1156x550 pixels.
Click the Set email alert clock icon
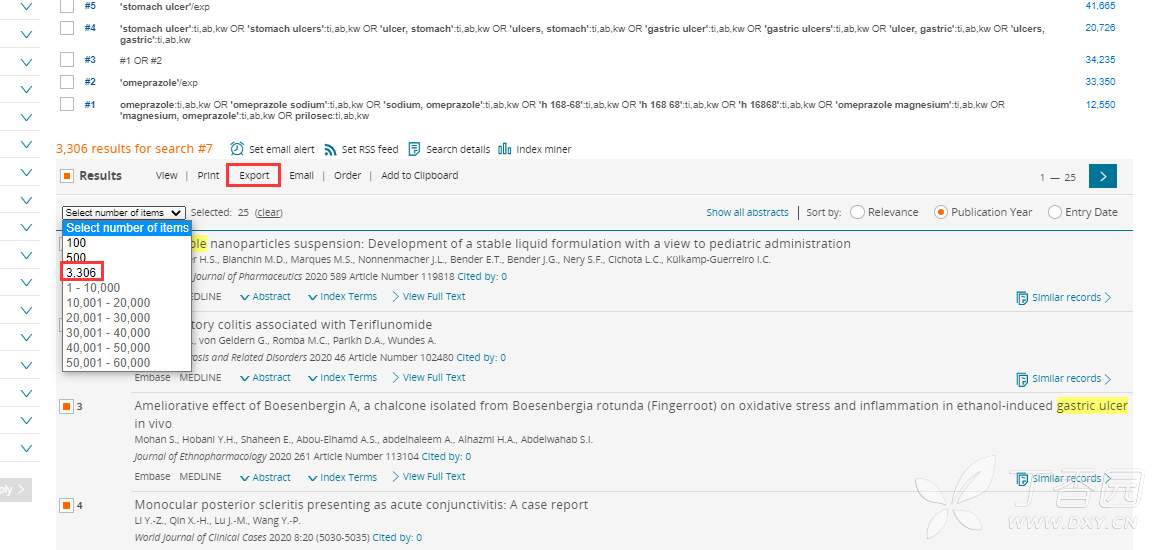tap(237, 149)
